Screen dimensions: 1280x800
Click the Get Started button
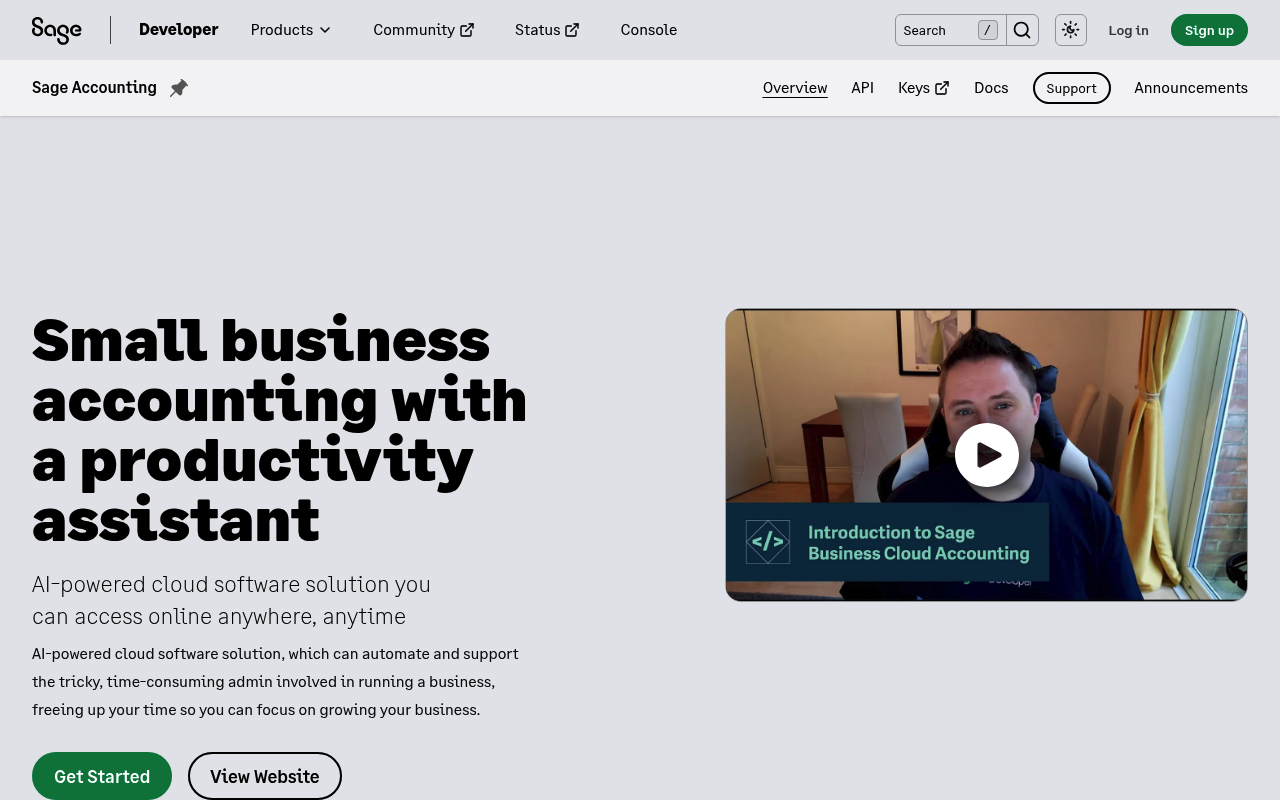tap(102, 776)
